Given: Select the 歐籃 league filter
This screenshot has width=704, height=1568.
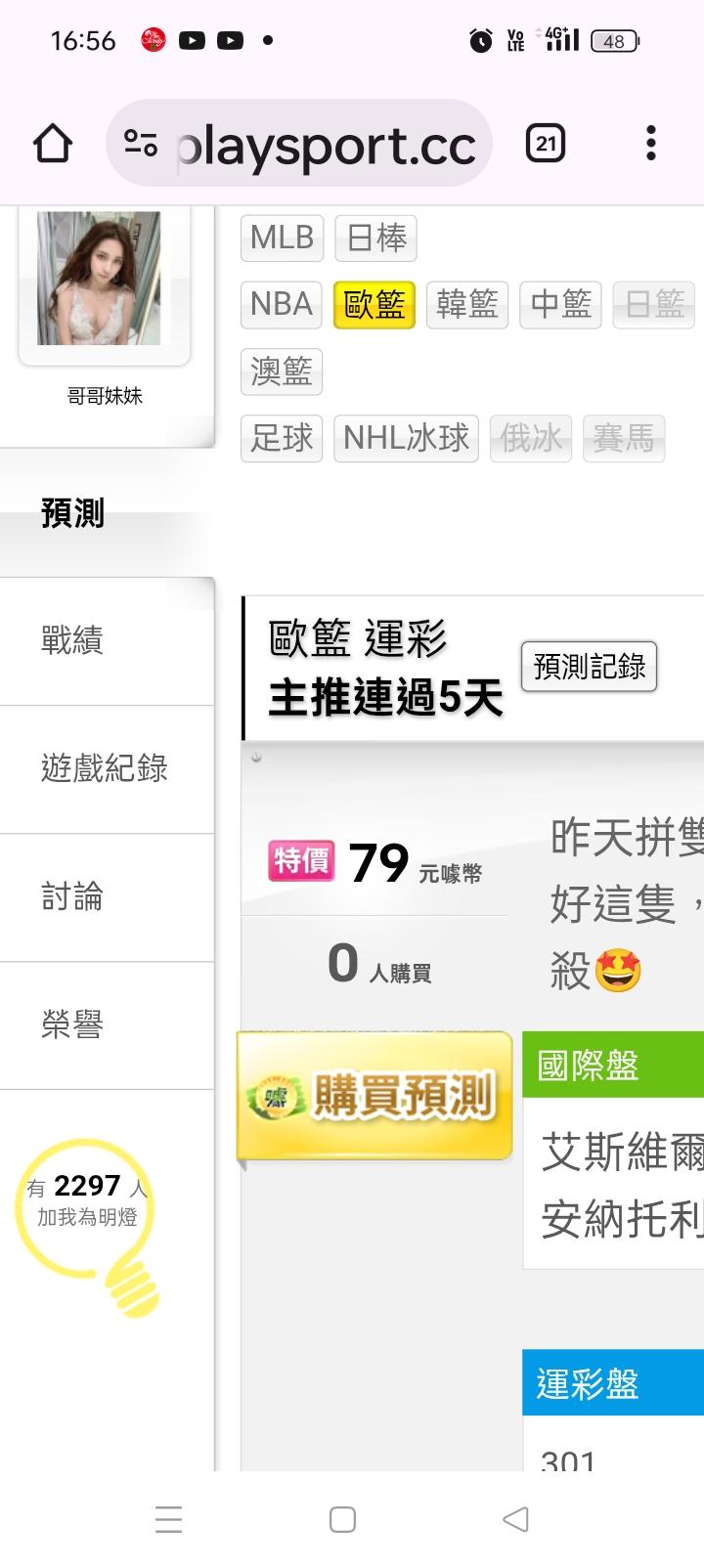Looking at the screenshot, I should point(374,304).
